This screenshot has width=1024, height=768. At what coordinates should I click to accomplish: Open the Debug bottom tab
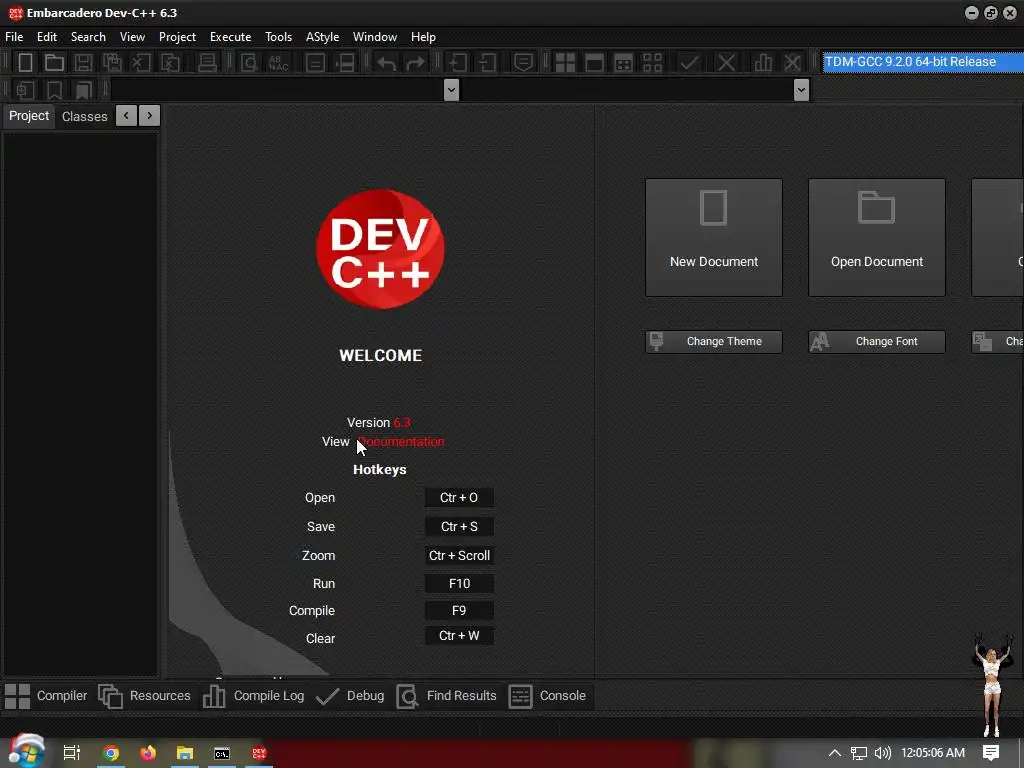point(350,696)
